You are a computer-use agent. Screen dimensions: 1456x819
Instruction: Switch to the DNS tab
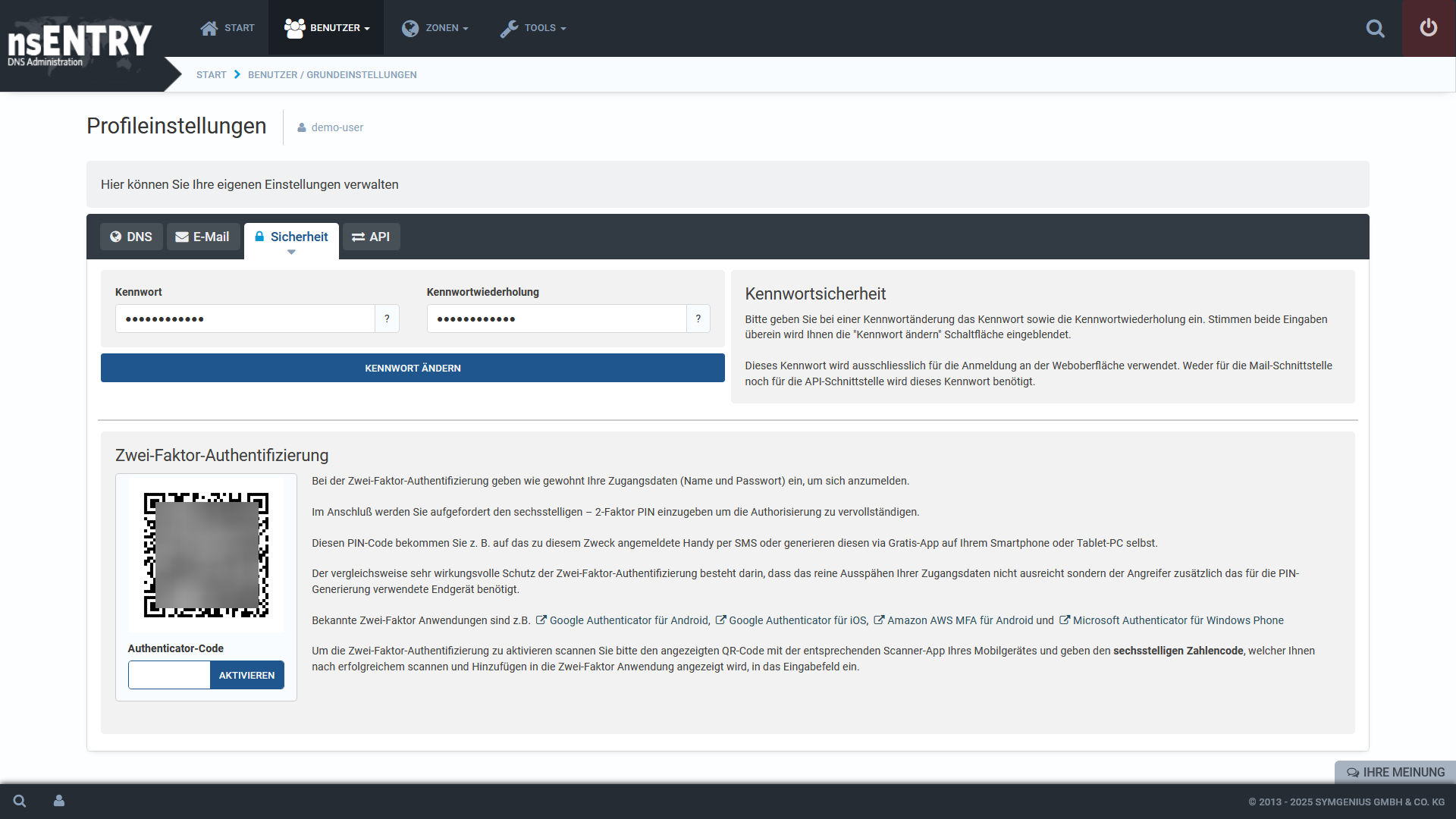pyautogui.click(x=131, y=237)
